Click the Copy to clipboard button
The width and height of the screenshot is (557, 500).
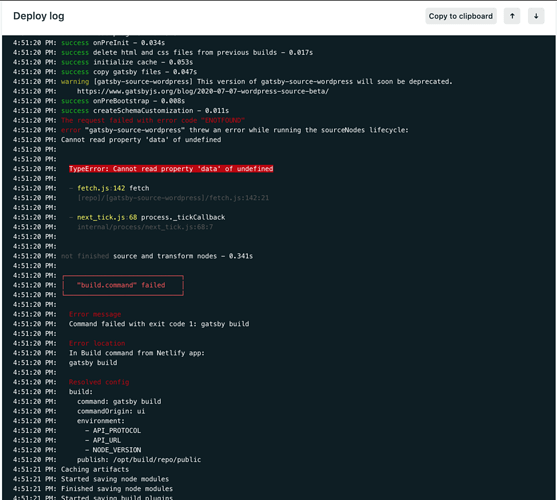(x=461, y=16)
